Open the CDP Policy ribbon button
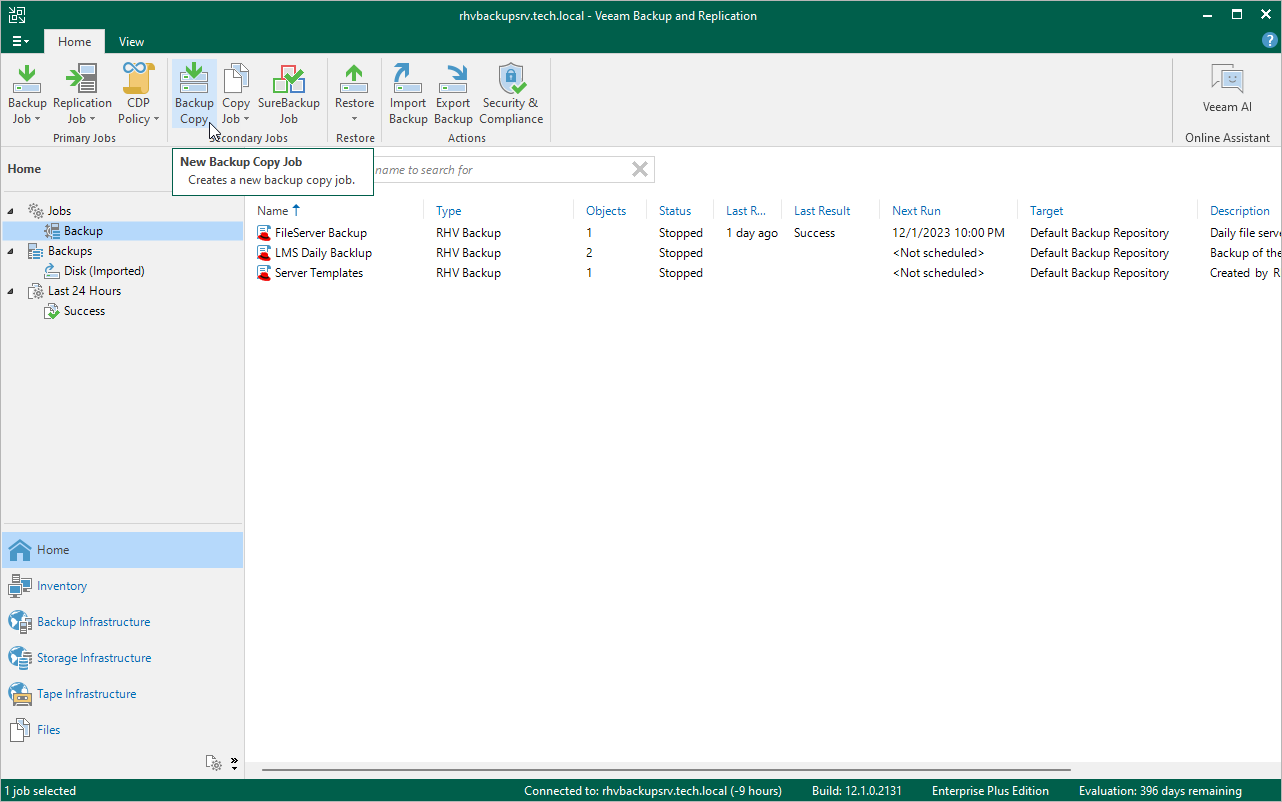 (139, 94)
